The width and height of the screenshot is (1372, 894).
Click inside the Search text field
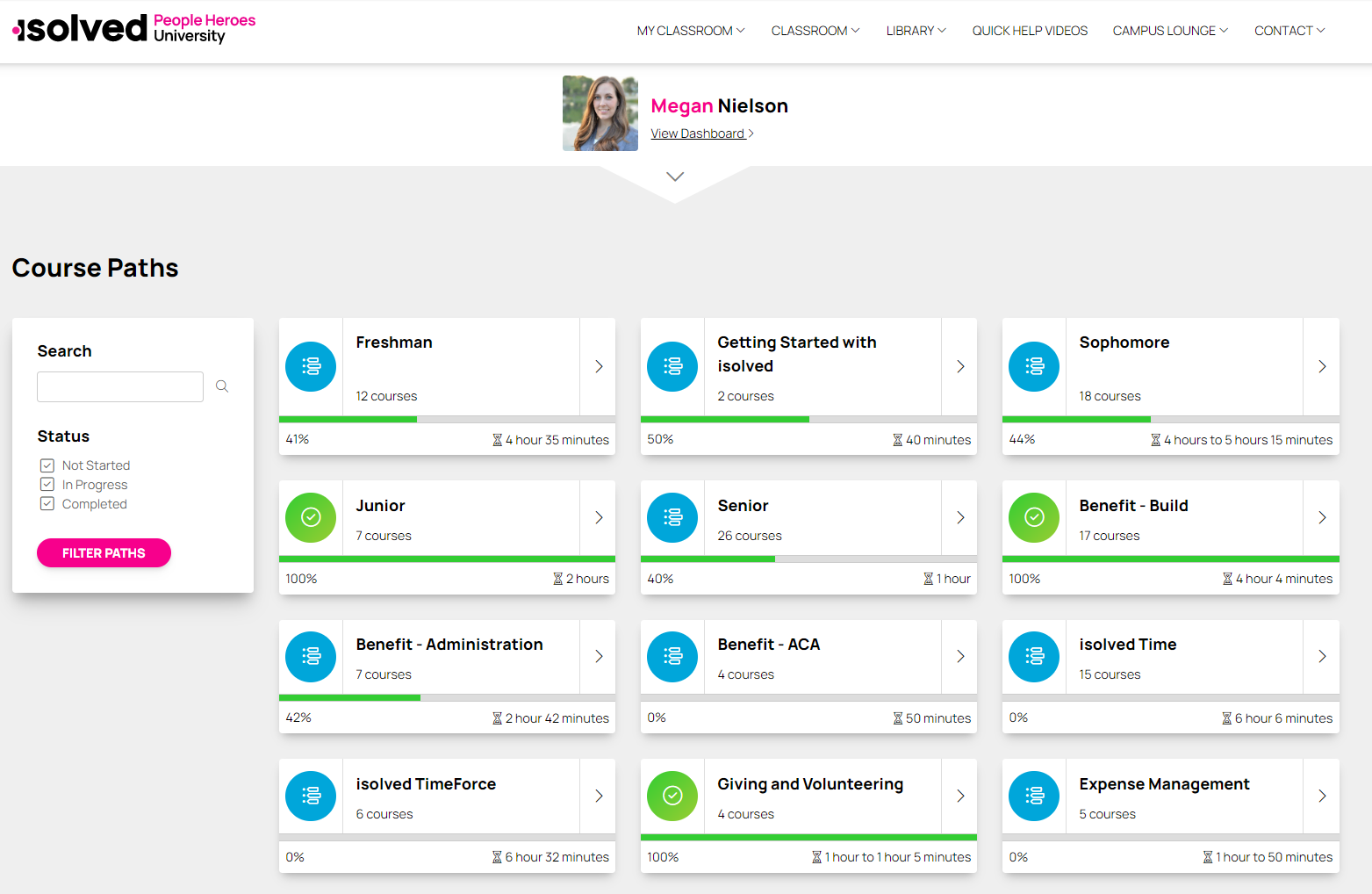coord(119,386)
